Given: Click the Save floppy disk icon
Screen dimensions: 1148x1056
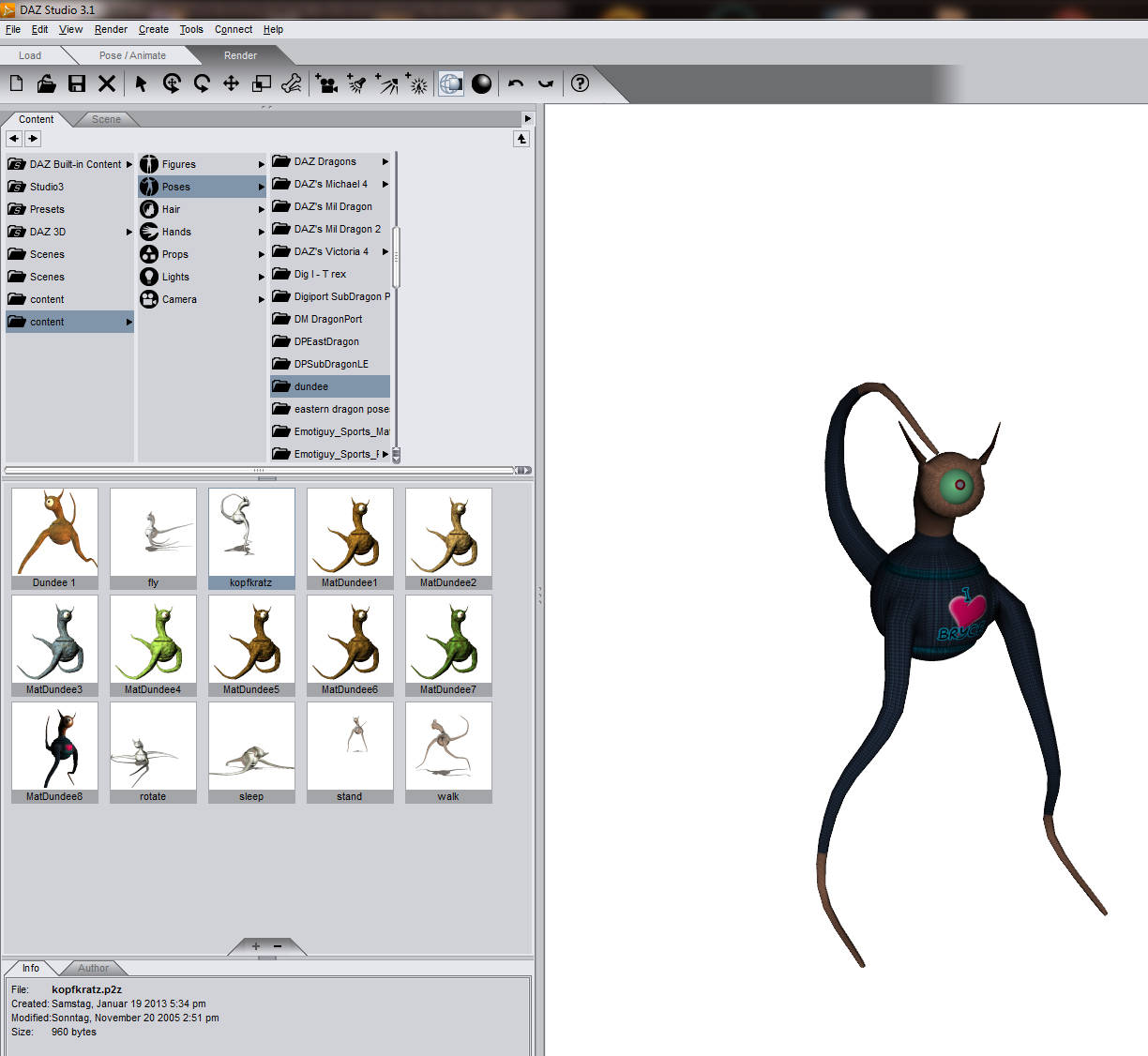Looking at the screenshot, I should pyautogui.click(x=77, y=83).
